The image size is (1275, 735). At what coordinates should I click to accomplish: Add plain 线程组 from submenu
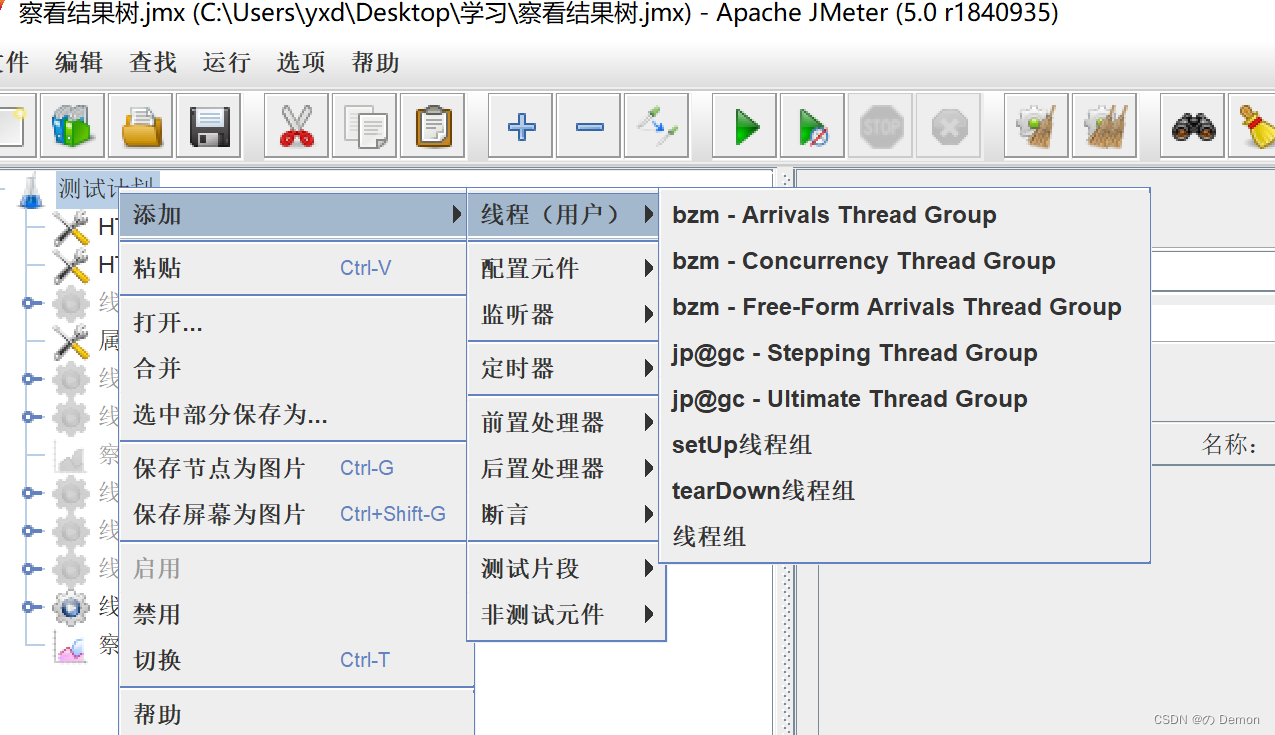click(x=904, y=537)
